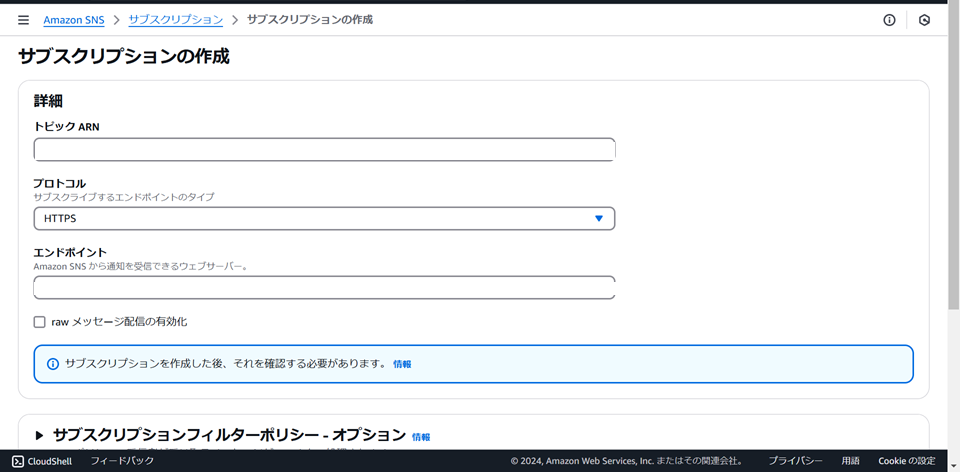Image resolution: width=960 pixels, height=472 pixels.
Task: Click the サブスクリプションの作成 breadcrumb text
Action: (310, 20)
